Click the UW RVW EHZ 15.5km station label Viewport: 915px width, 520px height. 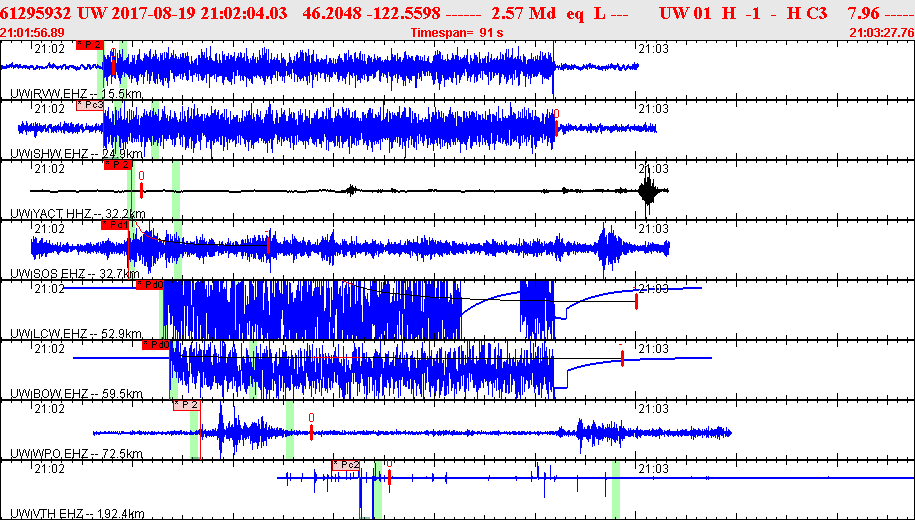click(76, 94)
